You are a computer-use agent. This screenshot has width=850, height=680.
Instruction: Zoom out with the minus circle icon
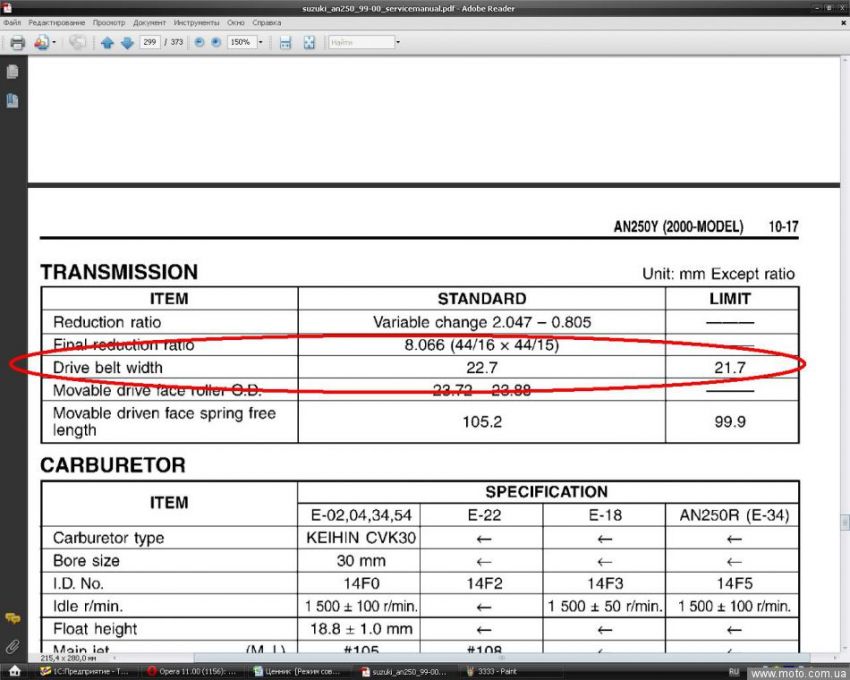pos(199,42)
